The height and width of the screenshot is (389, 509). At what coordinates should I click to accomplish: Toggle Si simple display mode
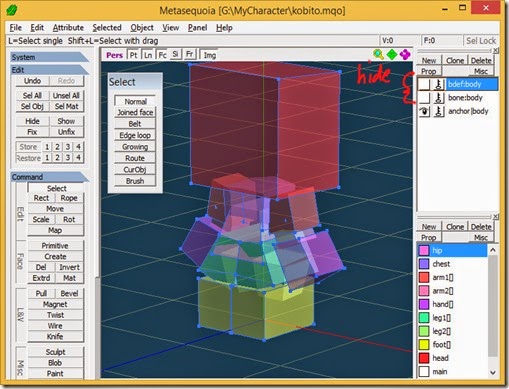[175, 54]
